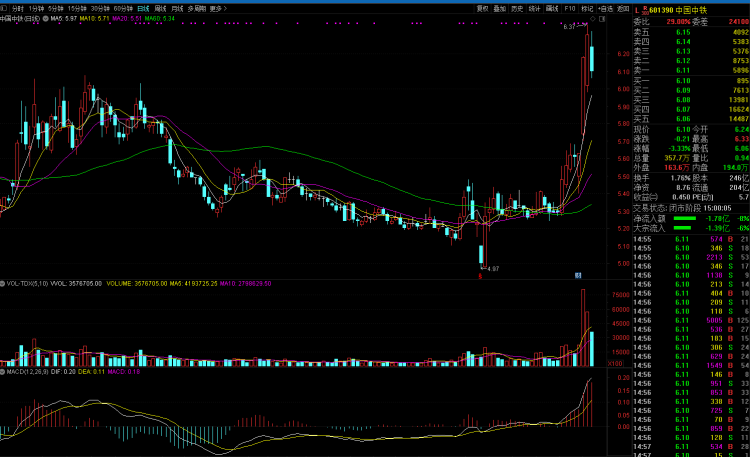Click the red L badge next to 601390
750x457 pixels.
click(637, 9)
